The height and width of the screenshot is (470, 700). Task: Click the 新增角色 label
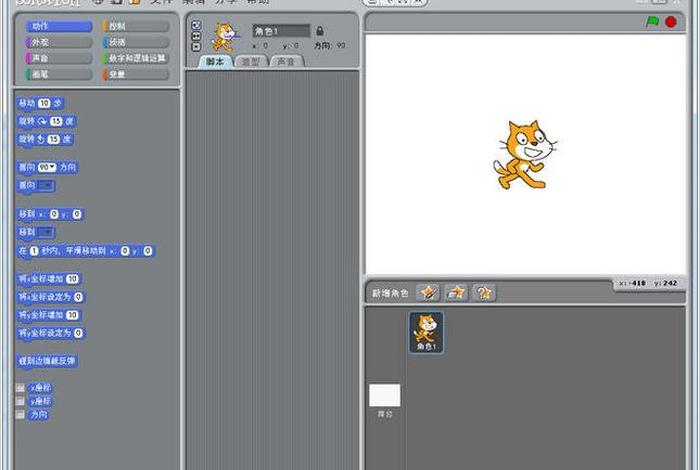[390, 293]
